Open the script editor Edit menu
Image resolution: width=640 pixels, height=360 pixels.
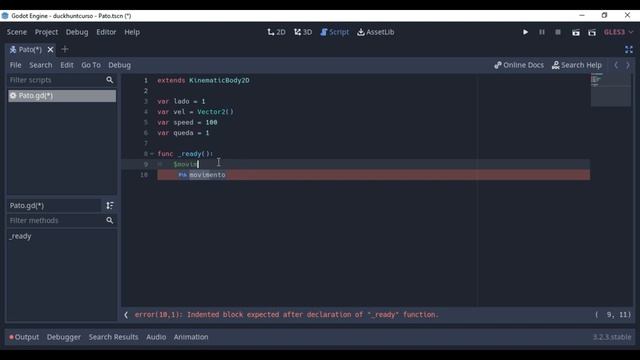pos(67,65)
